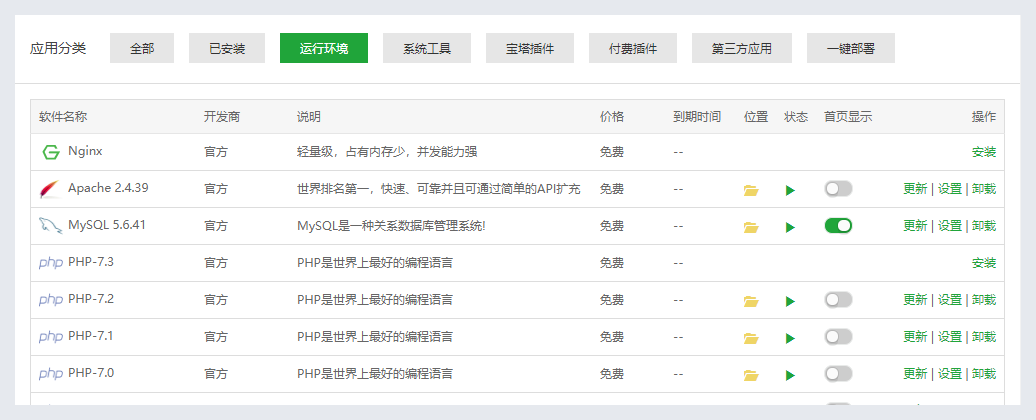Click 卸载 to uninstall PHP-7.1
The width and height of the screenshot is (1036, 420).
tap(984, 337)
